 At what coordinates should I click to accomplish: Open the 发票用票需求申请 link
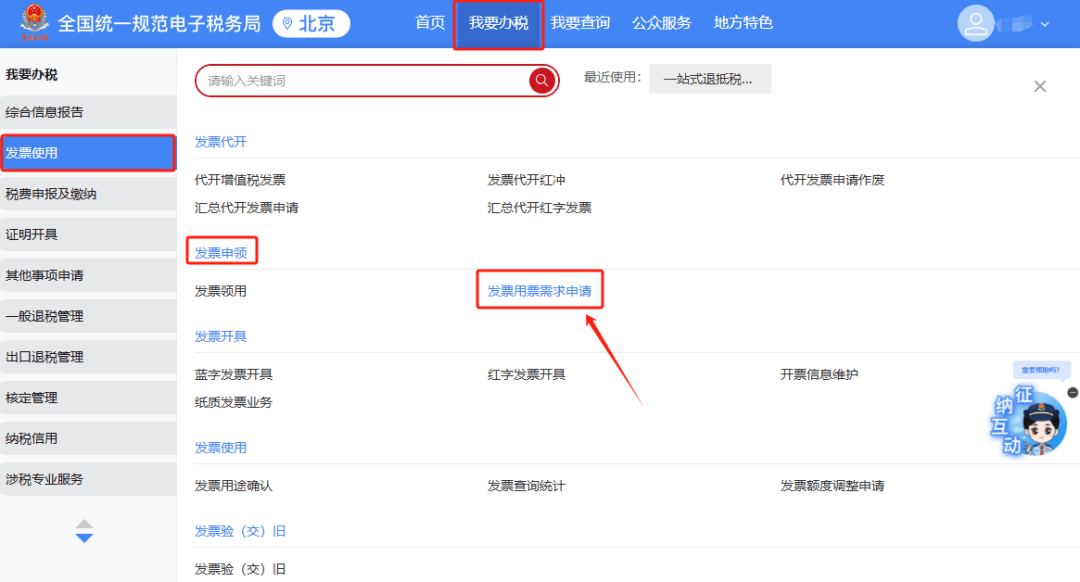coord(540,288)
